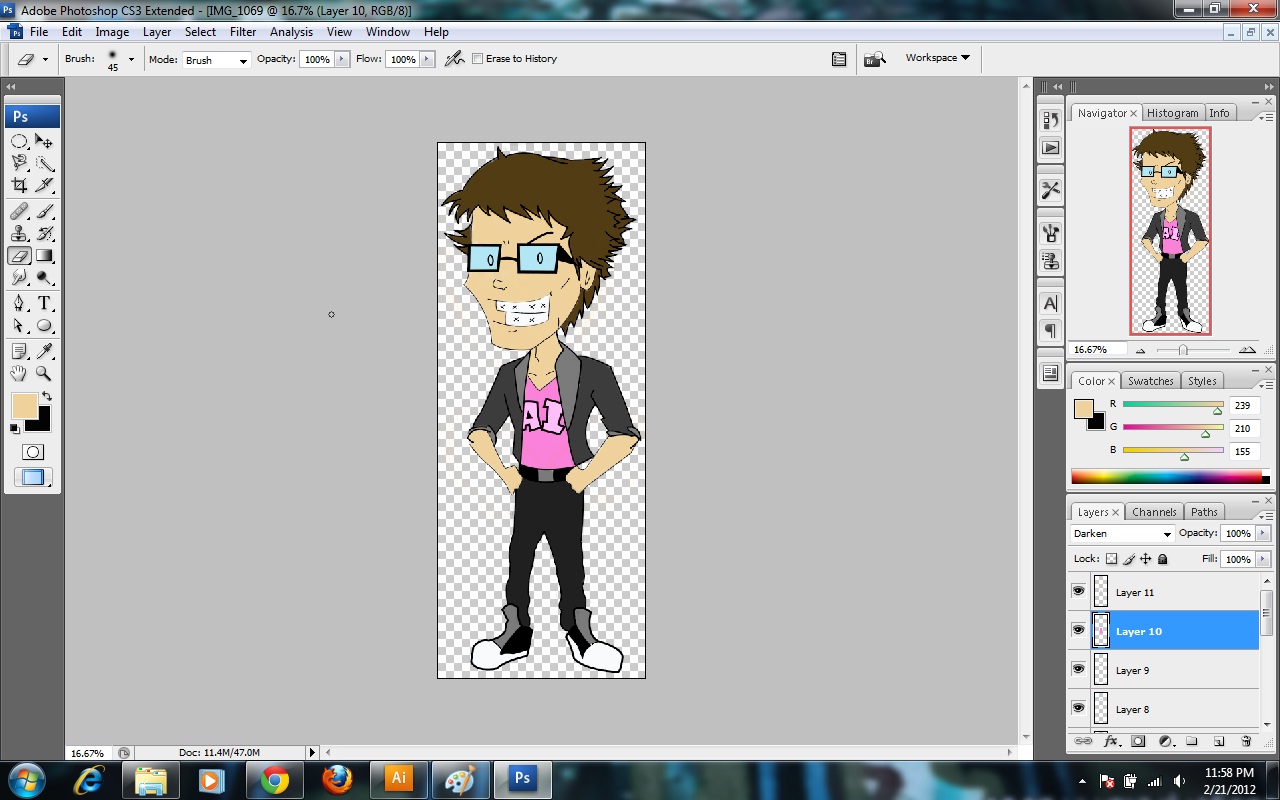1280x800 pixels.
Task: Enable the airbrush option in options bar
Action: pyautogui.click(x=455, y=59)
